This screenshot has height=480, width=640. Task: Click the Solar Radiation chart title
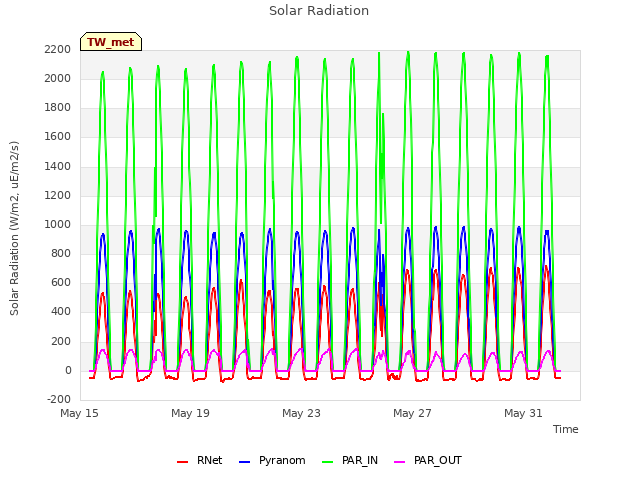319,11
